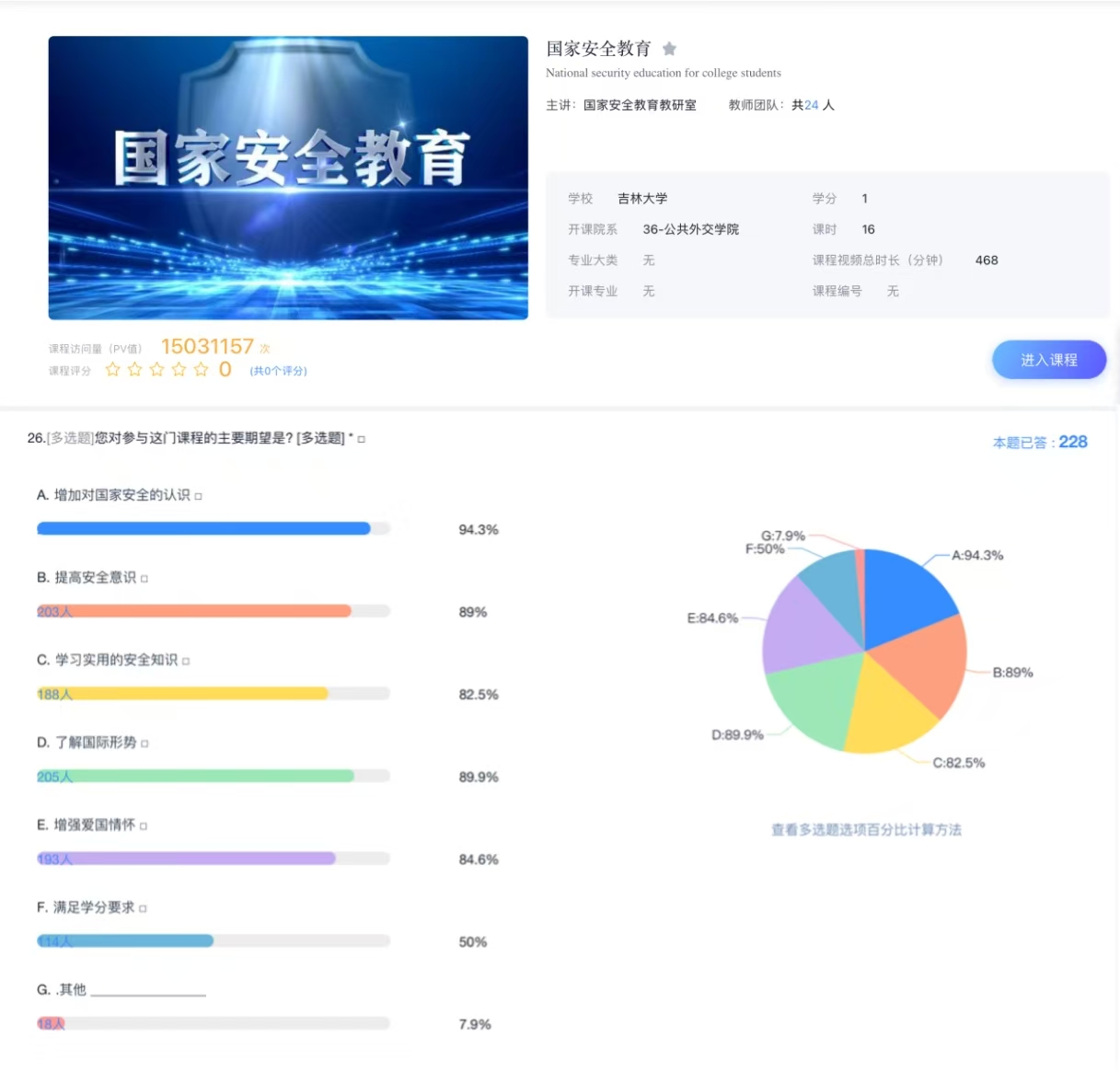Click the orange 203人 bar for option B

click(x=193, y=611)
